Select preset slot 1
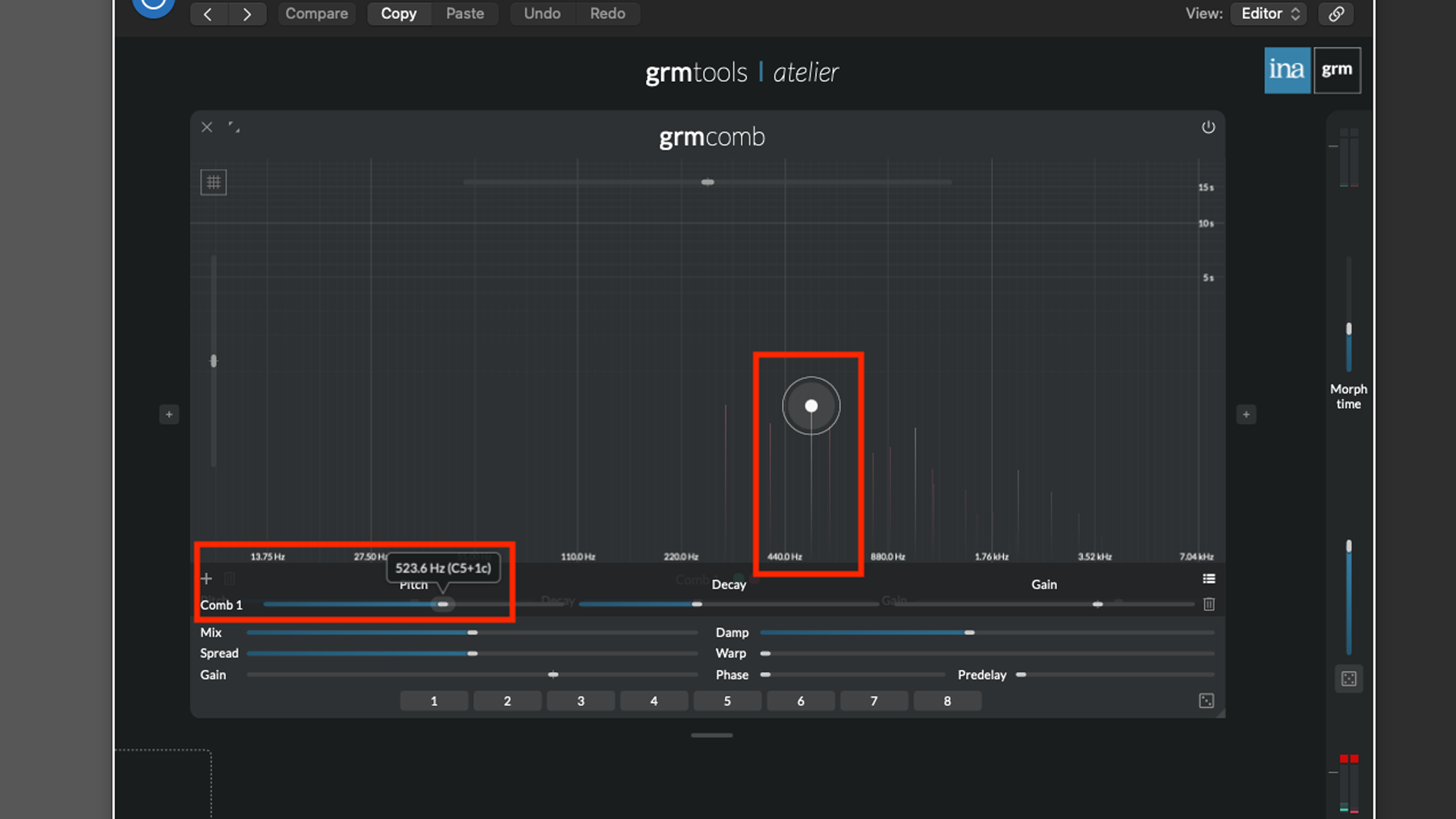 tap(434, 701)
